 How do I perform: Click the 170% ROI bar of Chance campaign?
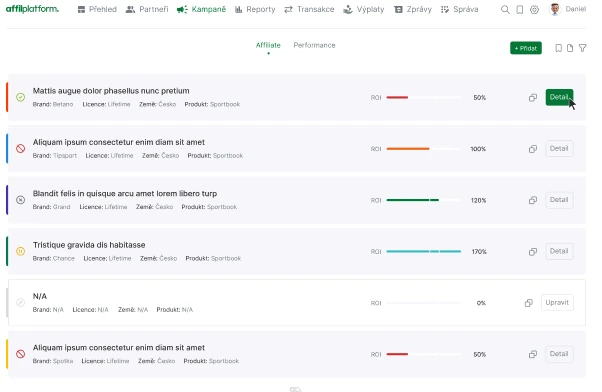423,251
